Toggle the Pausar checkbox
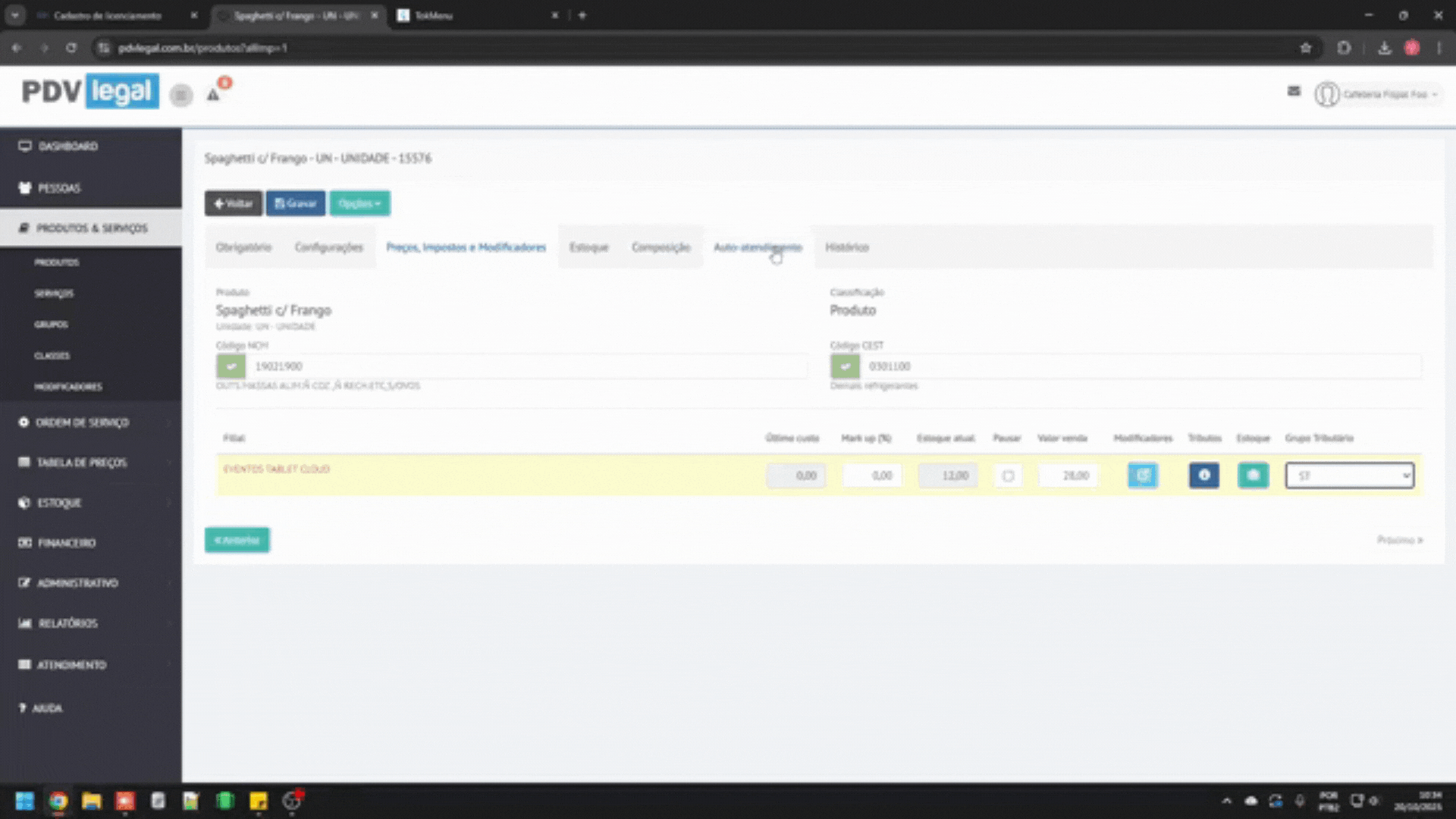This screenshot has height=819, width=1456. pos(1008,476)
